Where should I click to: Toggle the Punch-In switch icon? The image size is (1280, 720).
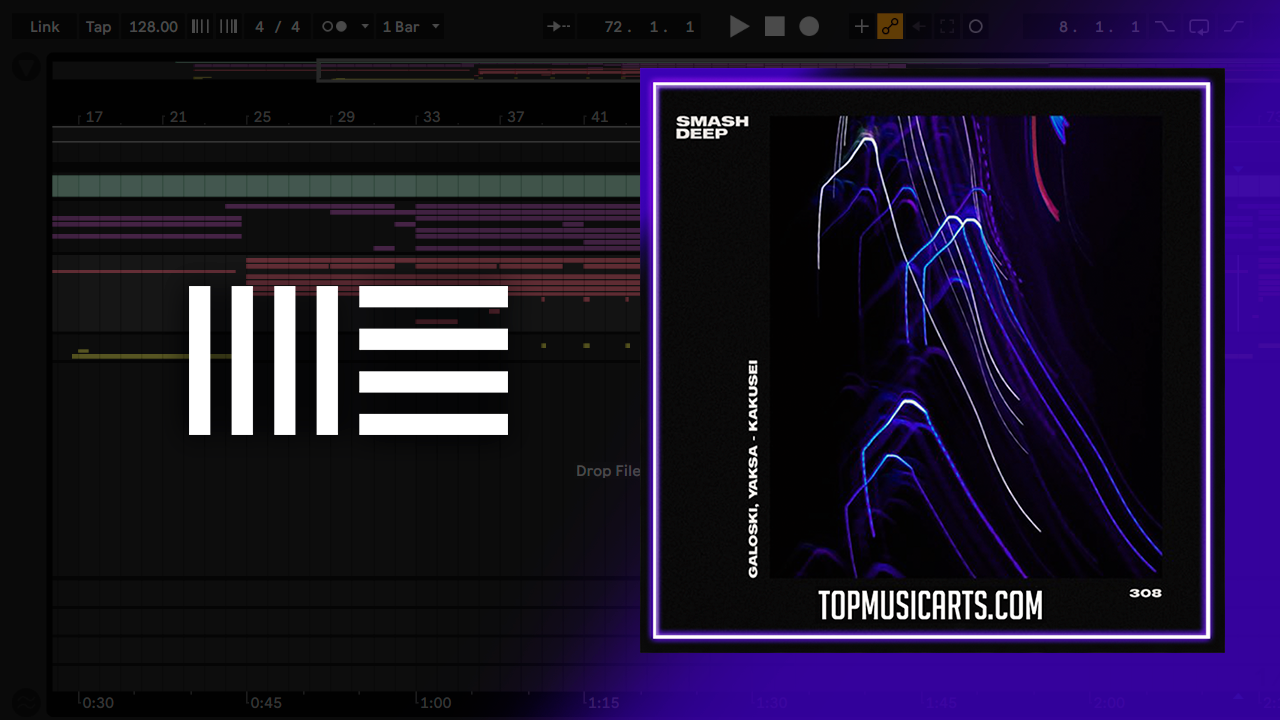click(x=1165, y=27)
